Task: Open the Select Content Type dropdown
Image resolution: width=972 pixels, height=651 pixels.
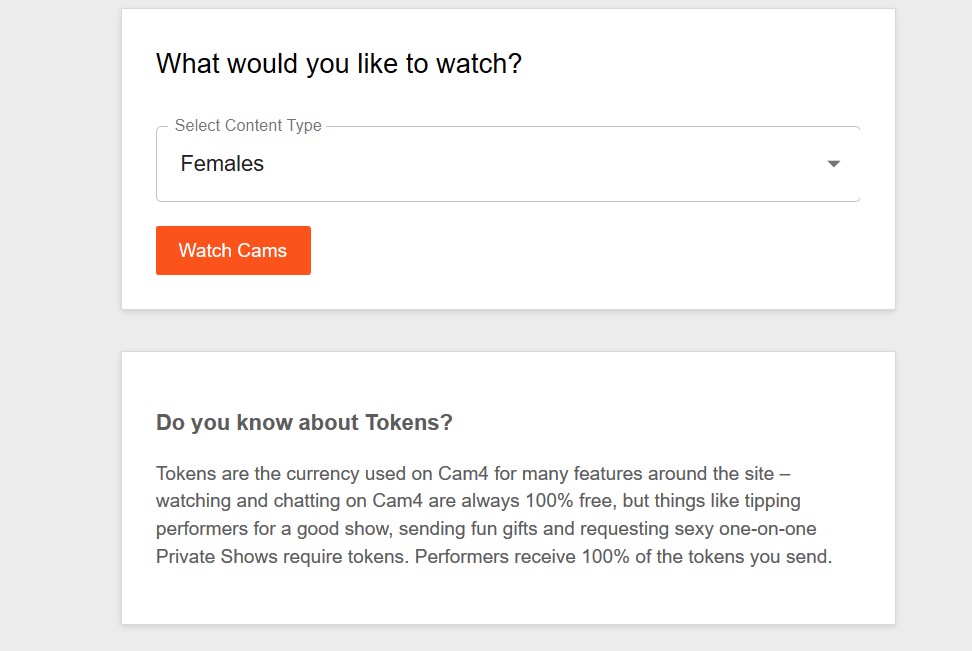Action: (508, 164)
